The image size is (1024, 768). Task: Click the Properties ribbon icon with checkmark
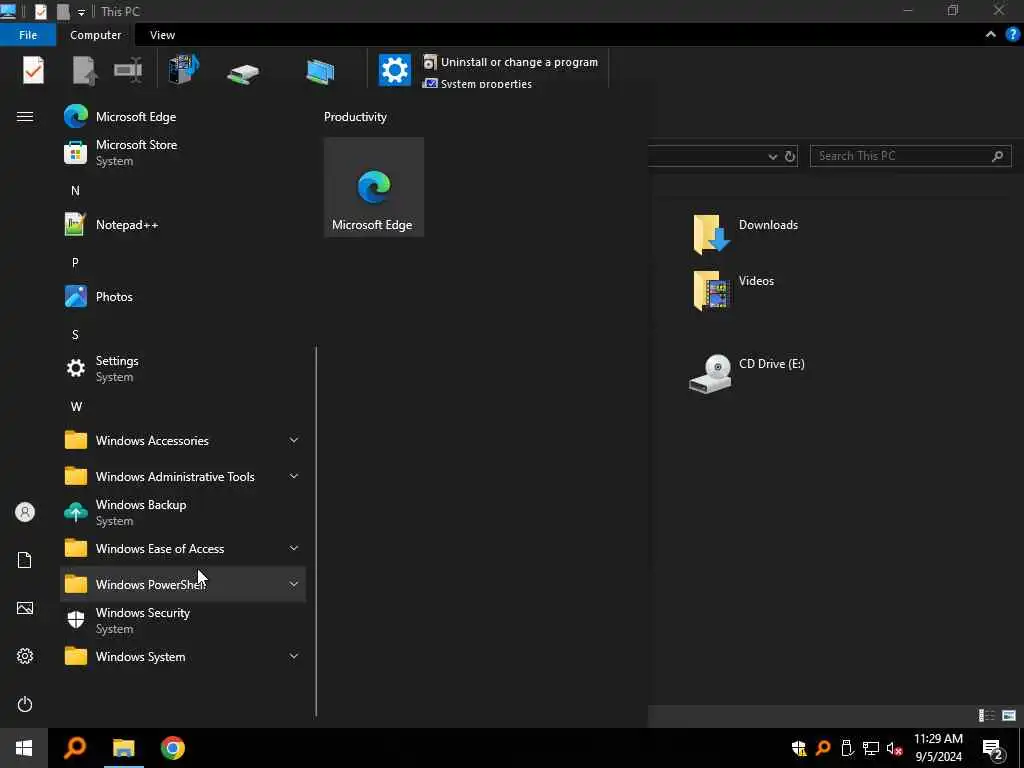[33, 71]
